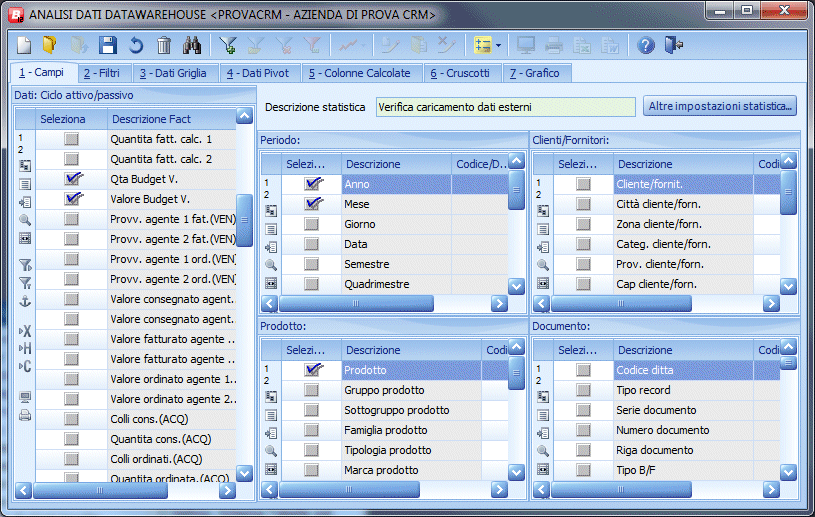Click the magnifier icon beside Descrizione Fact list
This screenshot has width=815, height=517.
click(x=25, y=220)
